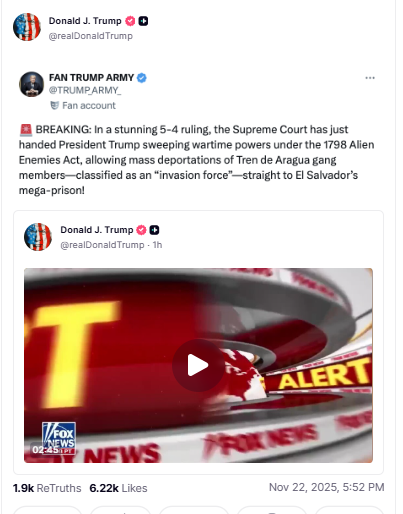Screen dimensions: 403x514
Task: Open the embedded post's 1h timestamp
Action: click(x=157, y=245)
